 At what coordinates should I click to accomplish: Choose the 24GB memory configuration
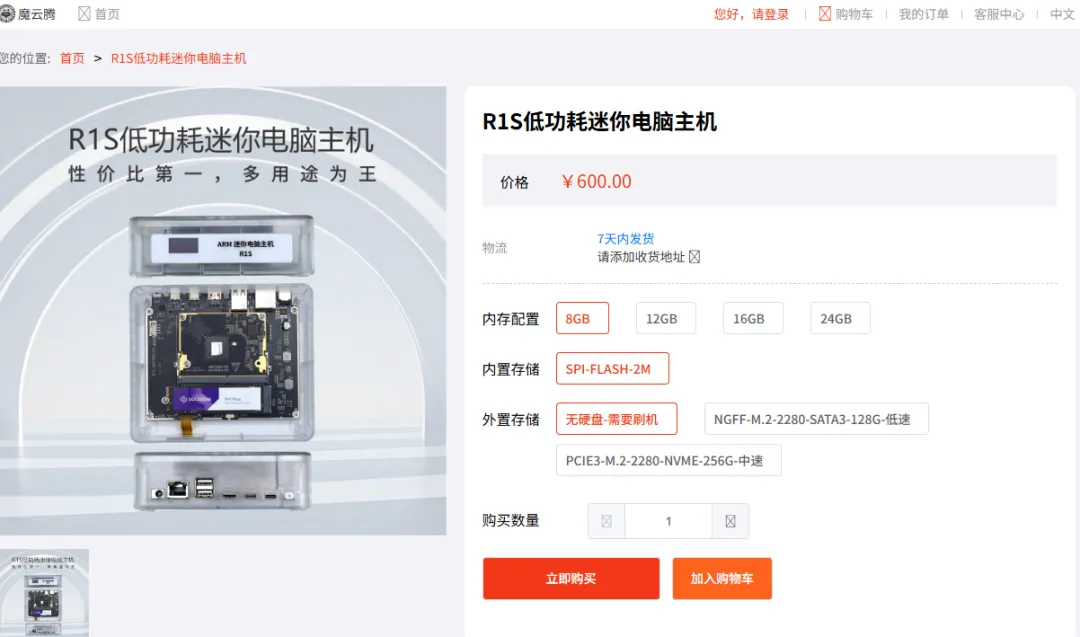point(840,319)
